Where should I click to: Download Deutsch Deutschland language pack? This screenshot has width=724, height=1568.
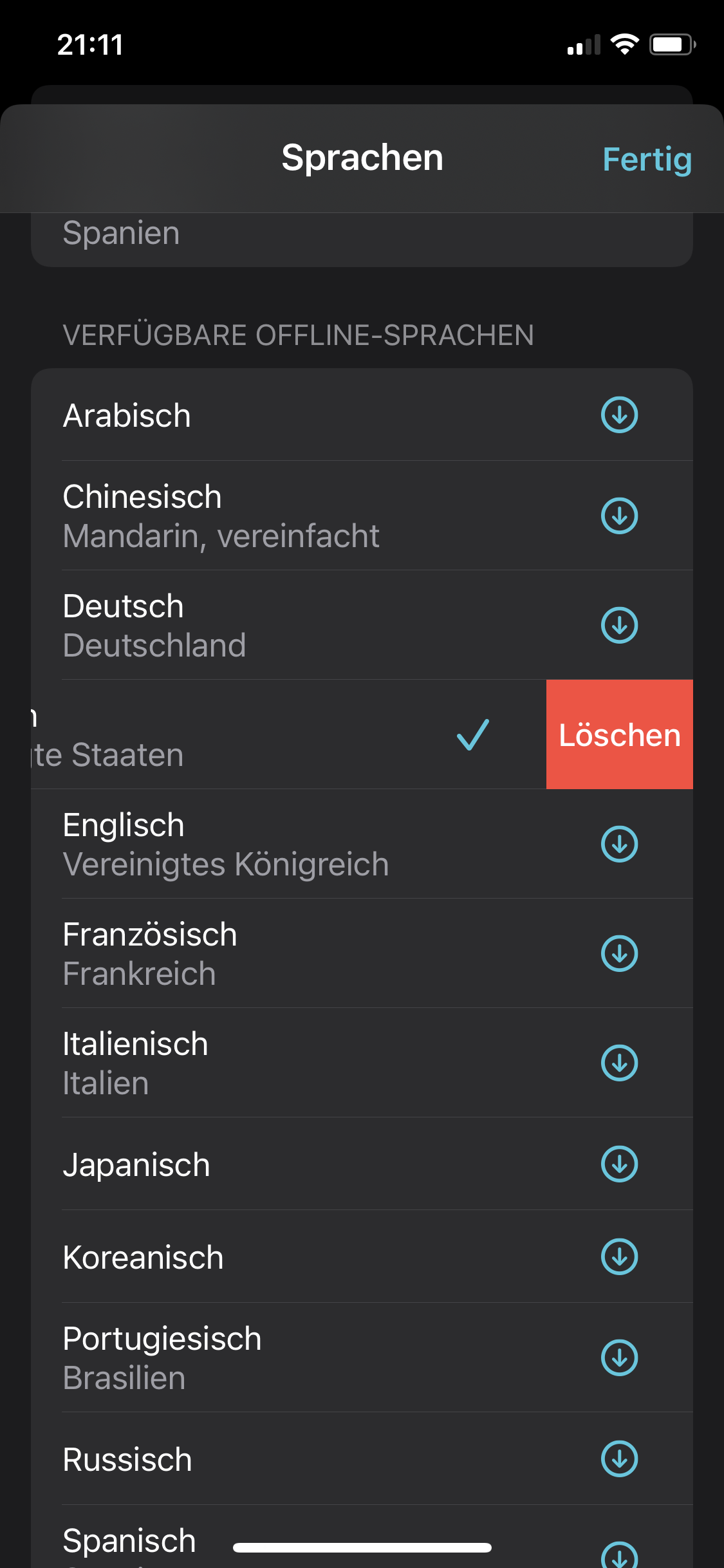pos(619,625)
